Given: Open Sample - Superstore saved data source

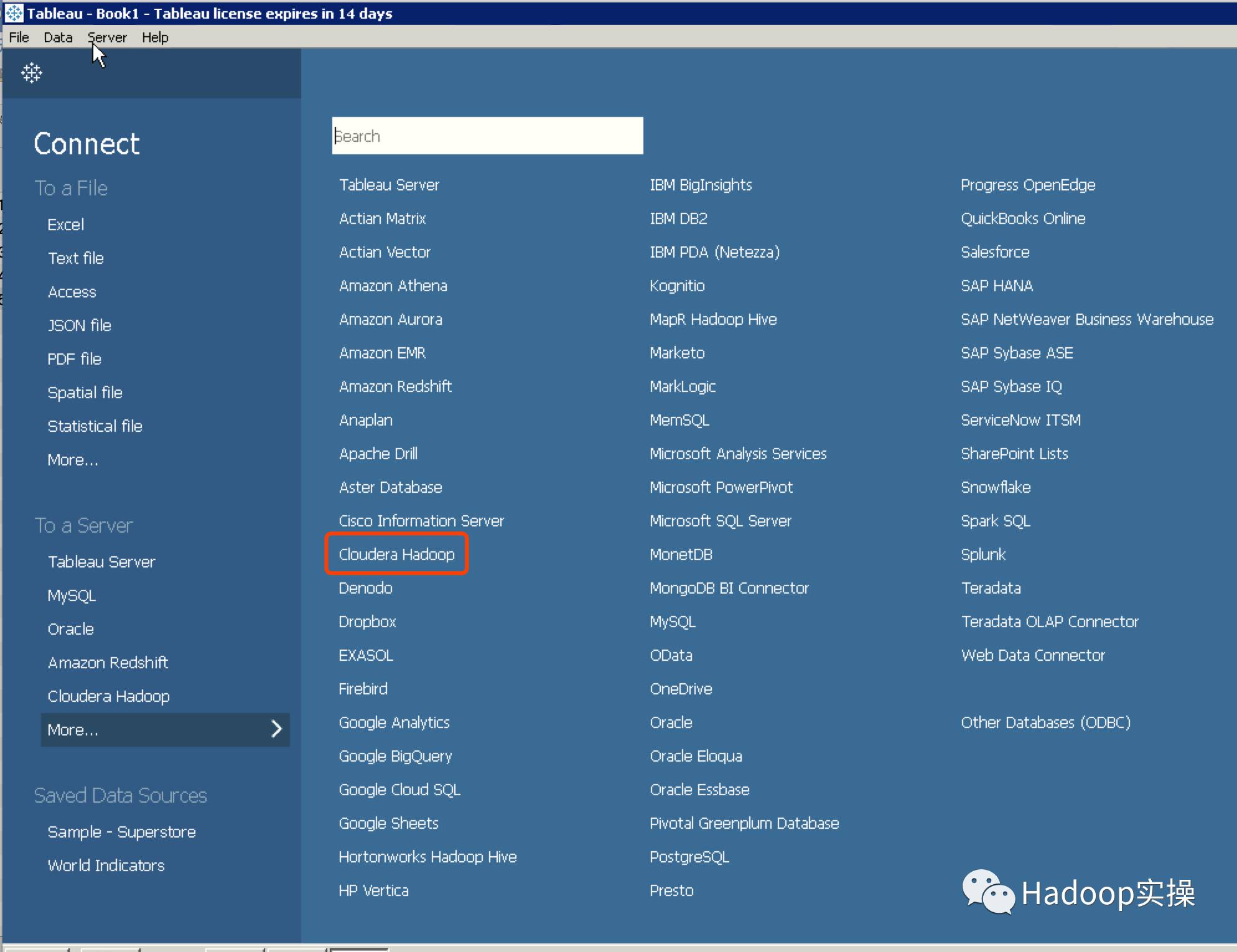Looking at the screenshot, I should point(122,832).
